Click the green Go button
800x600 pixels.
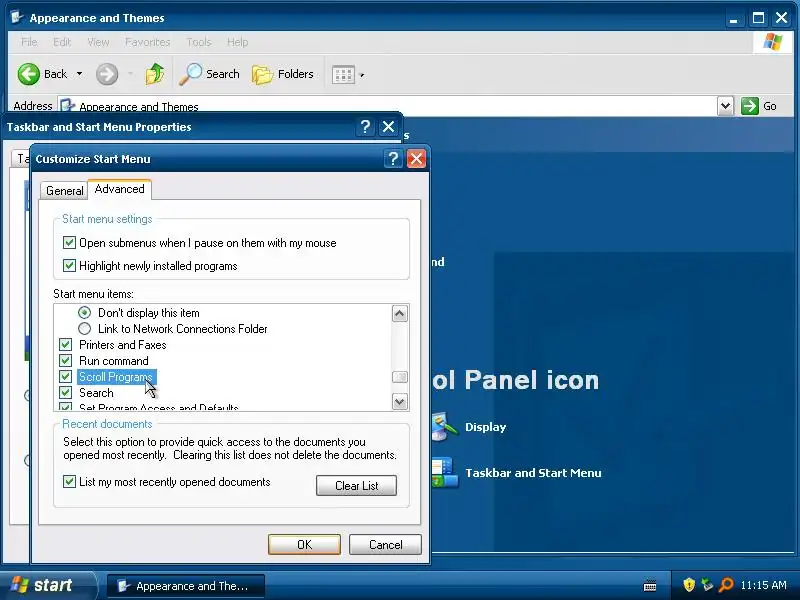point(759,106)
